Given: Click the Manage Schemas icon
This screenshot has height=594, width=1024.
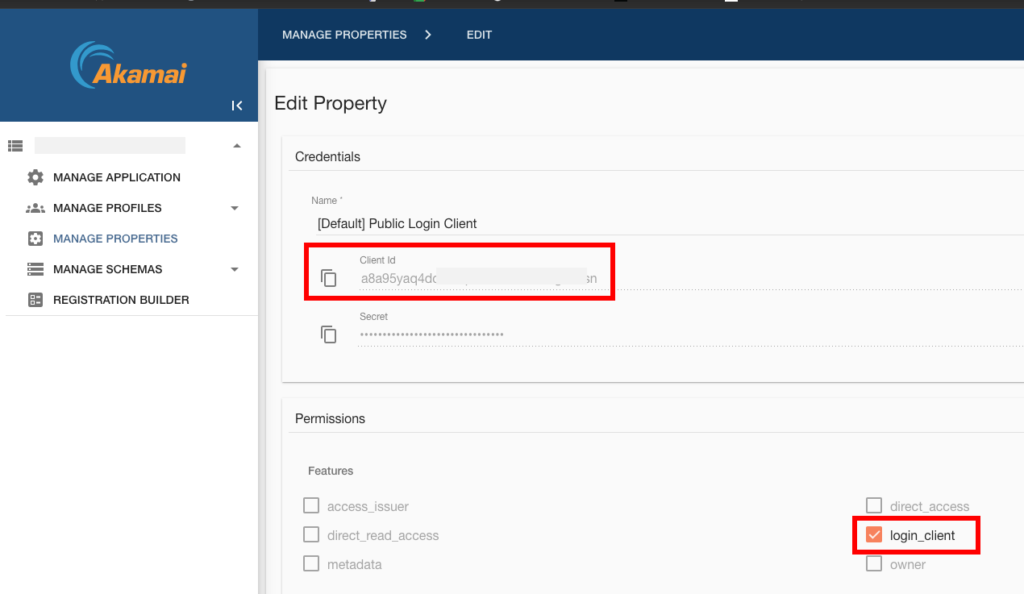Looking at the screenshot, I should (x=36, y=269).
